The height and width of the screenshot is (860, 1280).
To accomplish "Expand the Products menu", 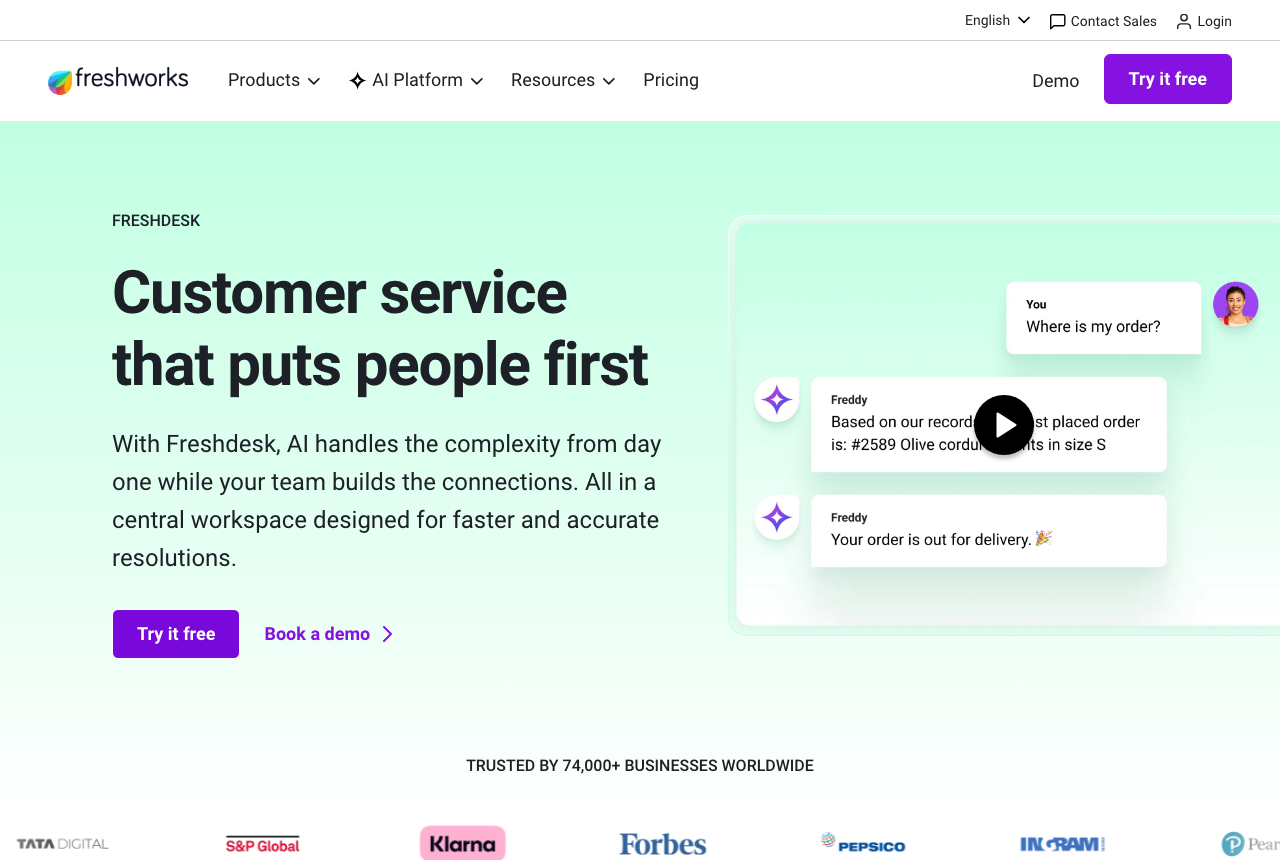I will pos(274,80).
